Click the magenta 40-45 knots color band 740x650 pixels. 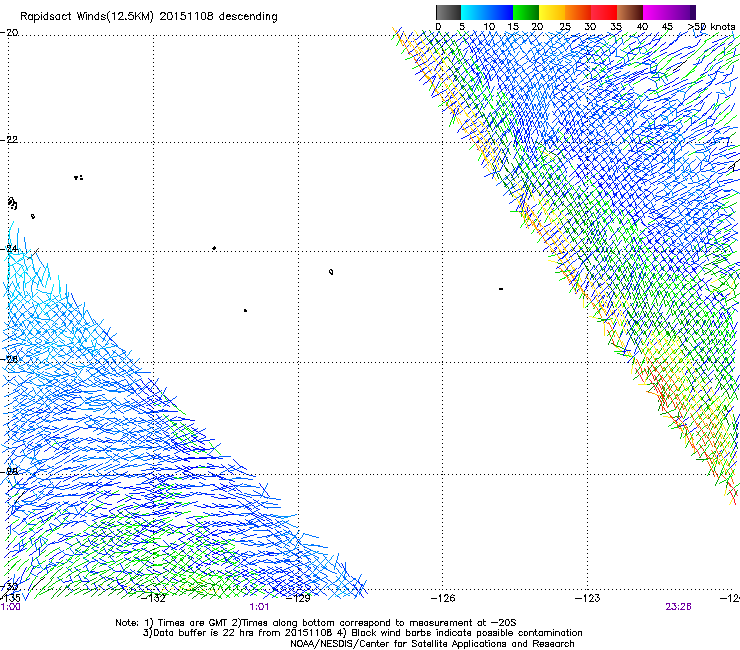656,12
